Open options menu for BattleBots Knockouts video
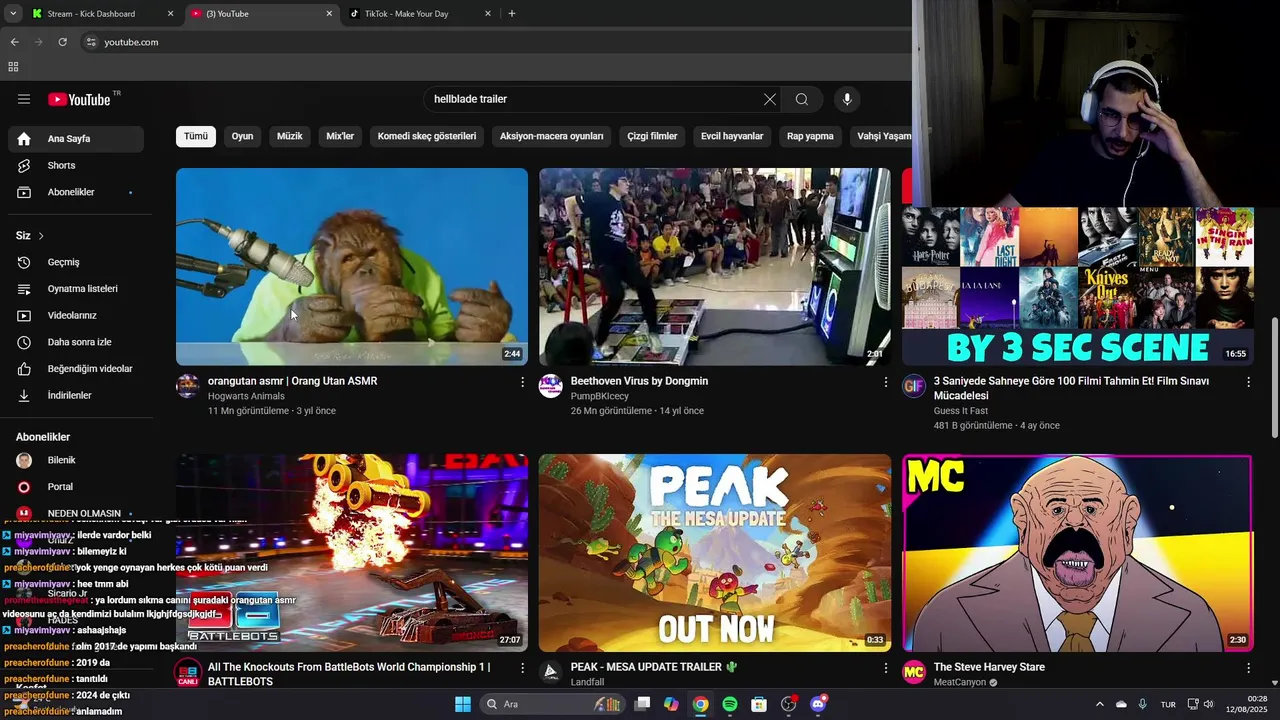1280x720 pixels. click(522, 667)
